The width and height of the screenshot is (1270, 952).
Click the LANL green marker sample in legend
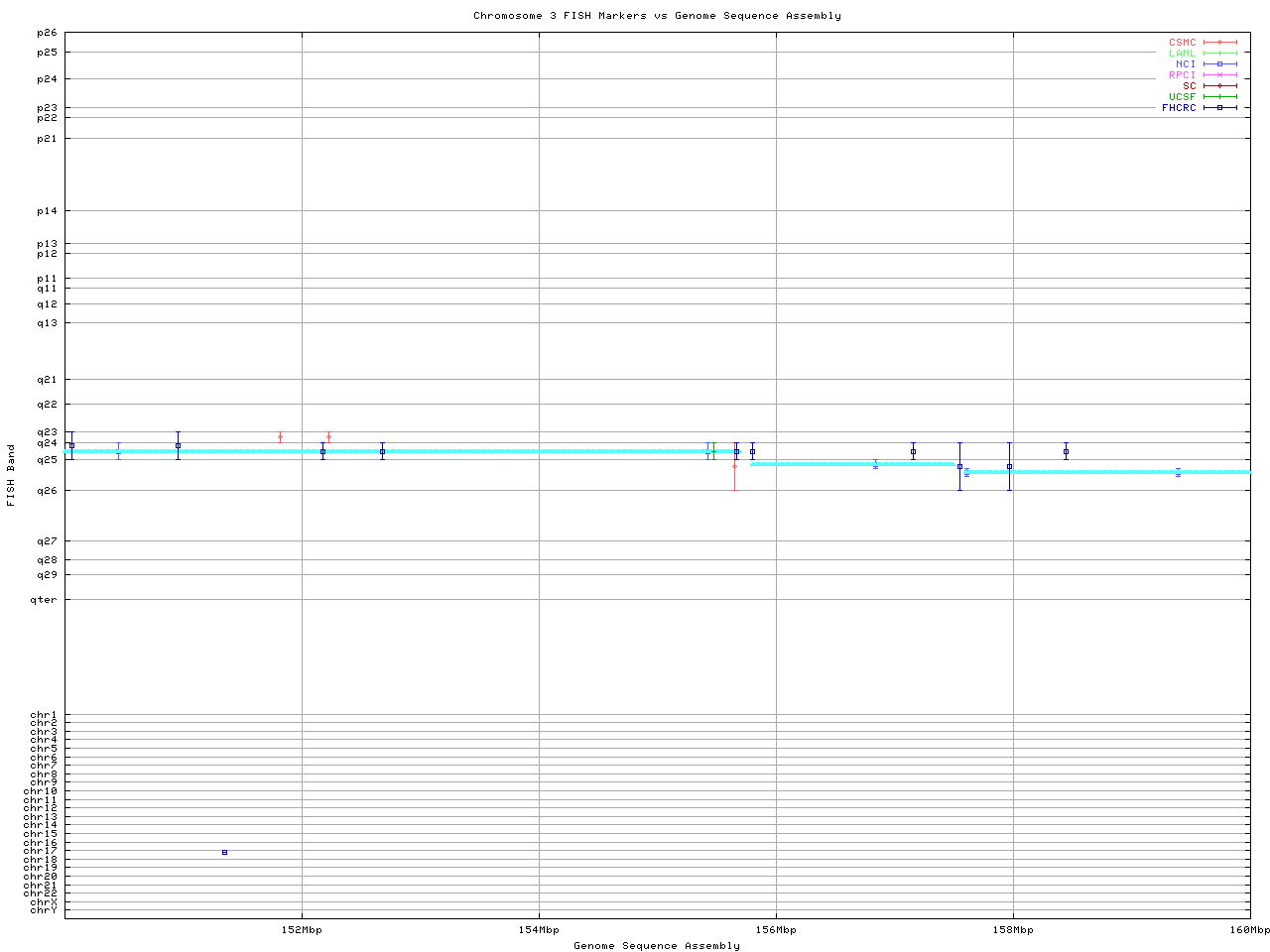1219,54
